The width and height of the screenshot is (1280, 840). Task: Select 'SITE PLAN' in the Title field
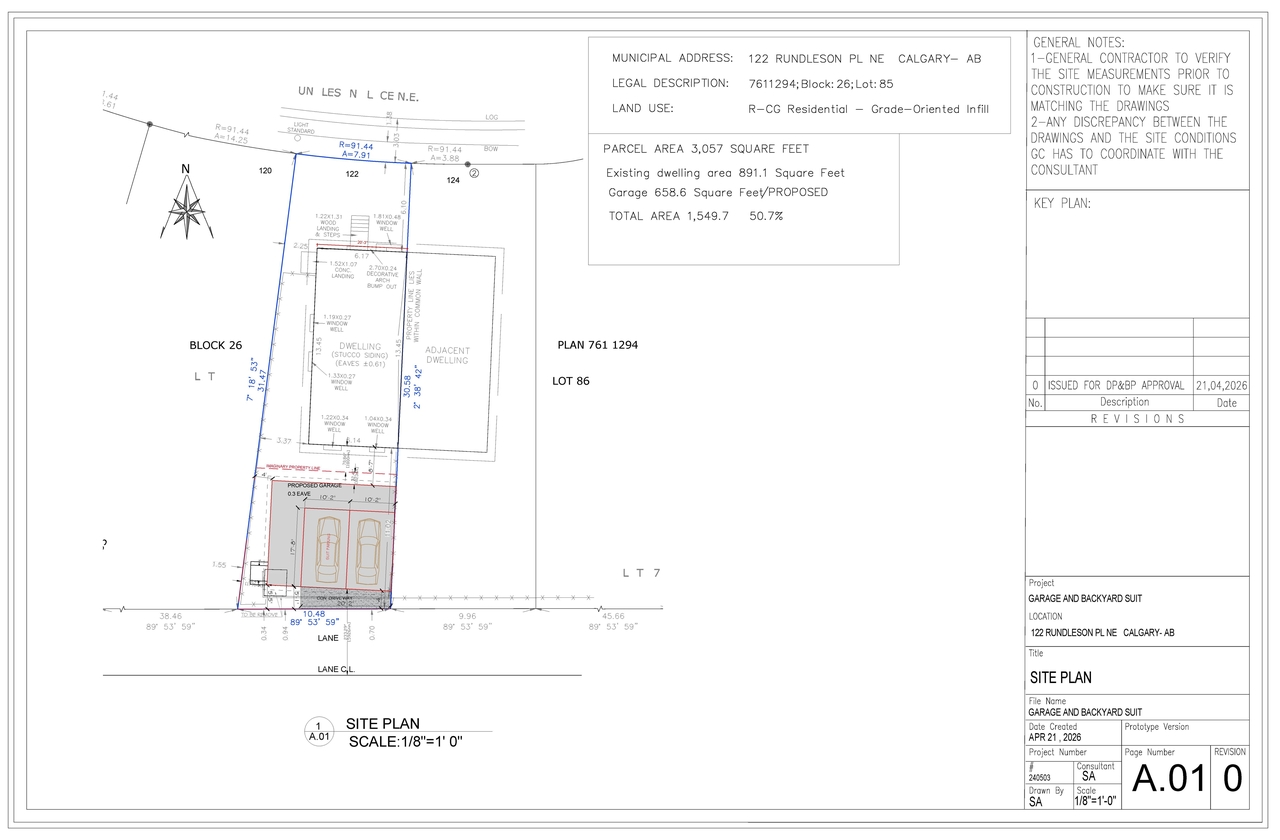coord(1060,678)
